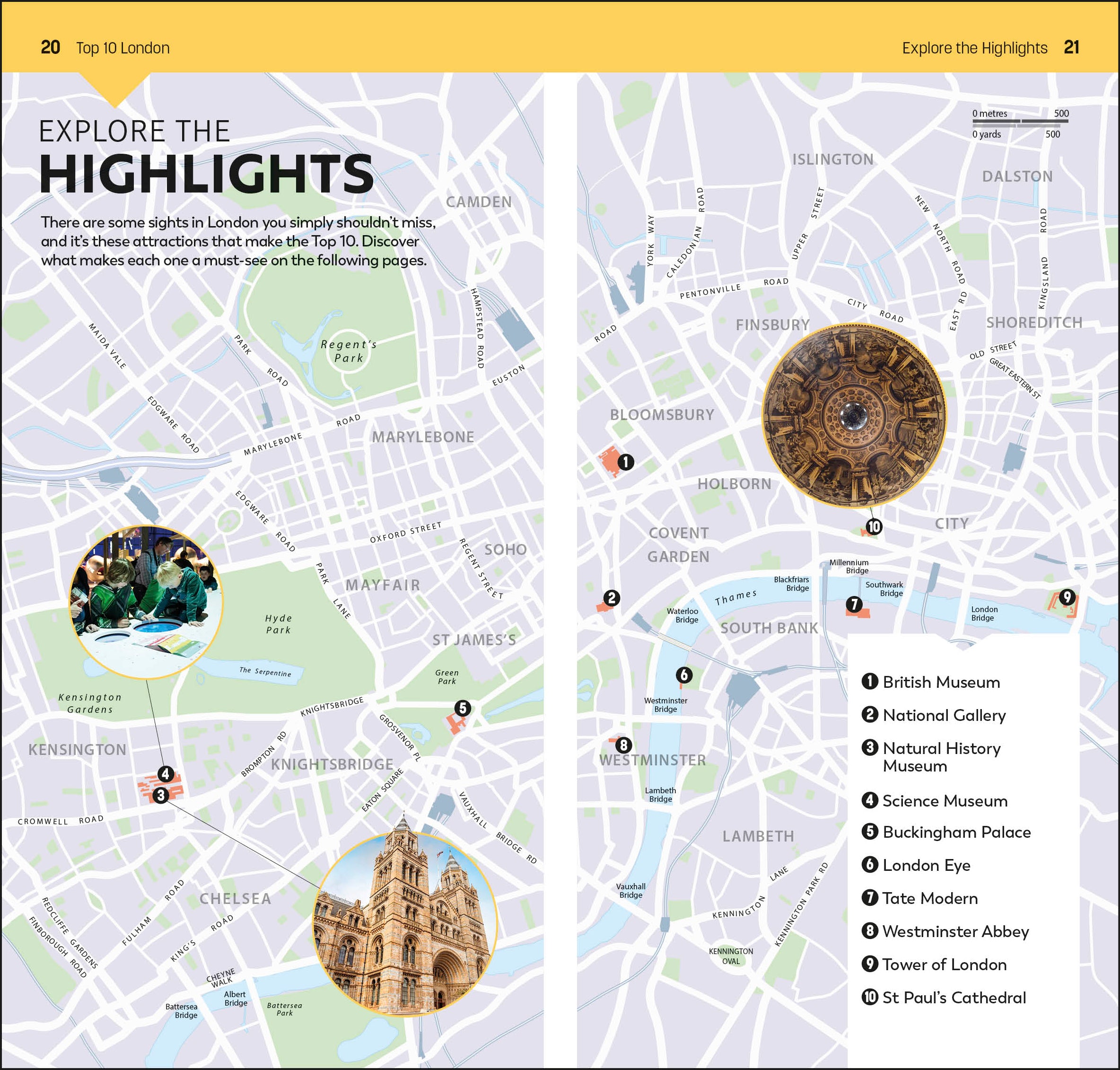1120x1070 pixels.
Task: Open the circular St Paul's dome ceiling photo
Action: click(x=854, y=415)
